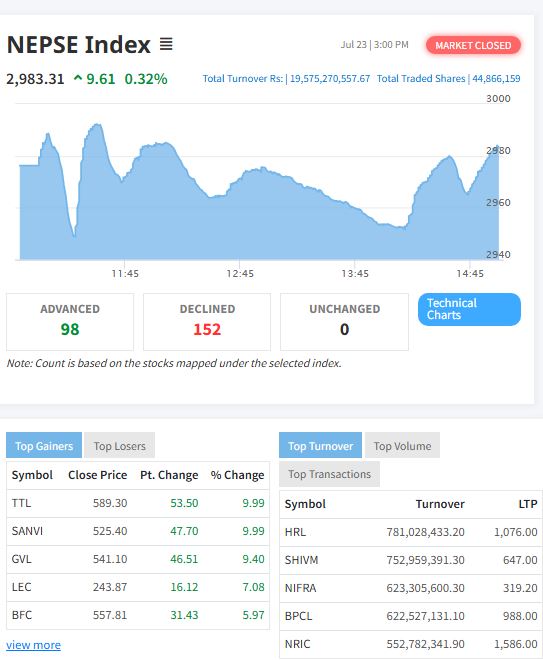Click the 9.61 point change value
The width and height of the screenshot is (543, 660).
(101, 79)
